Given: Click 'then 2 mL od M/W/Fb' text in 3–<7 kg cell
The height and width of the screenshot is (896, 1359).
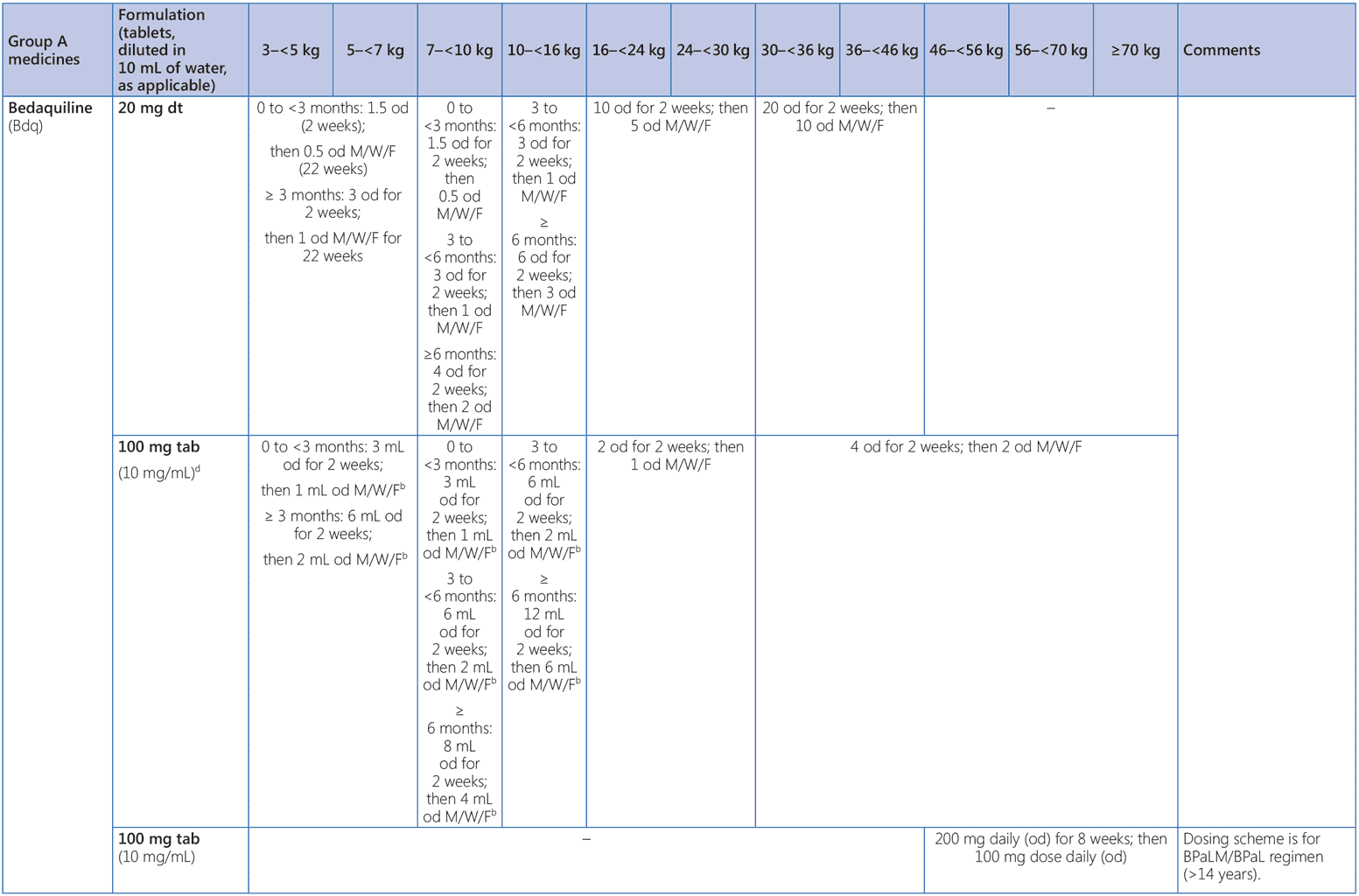Looking at the screenshot, I should pos(335,559).
